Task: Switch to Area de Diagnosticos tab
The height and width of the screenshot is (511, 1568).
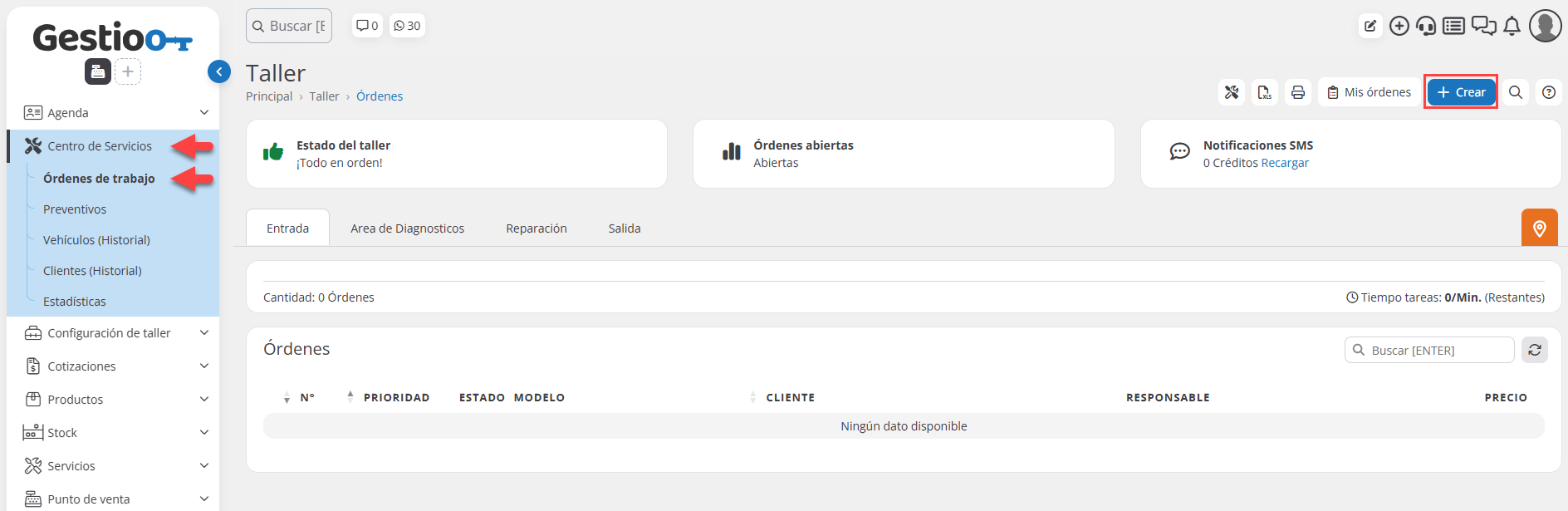Action: click(x=407, y=228)
